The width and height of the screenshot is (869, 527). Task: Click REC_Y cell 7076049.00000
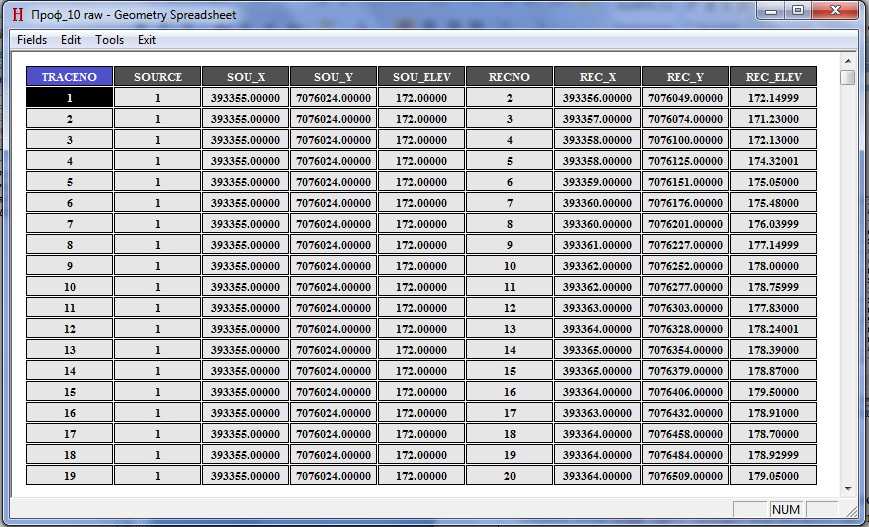pyautogui.click(x=686, y=98)
